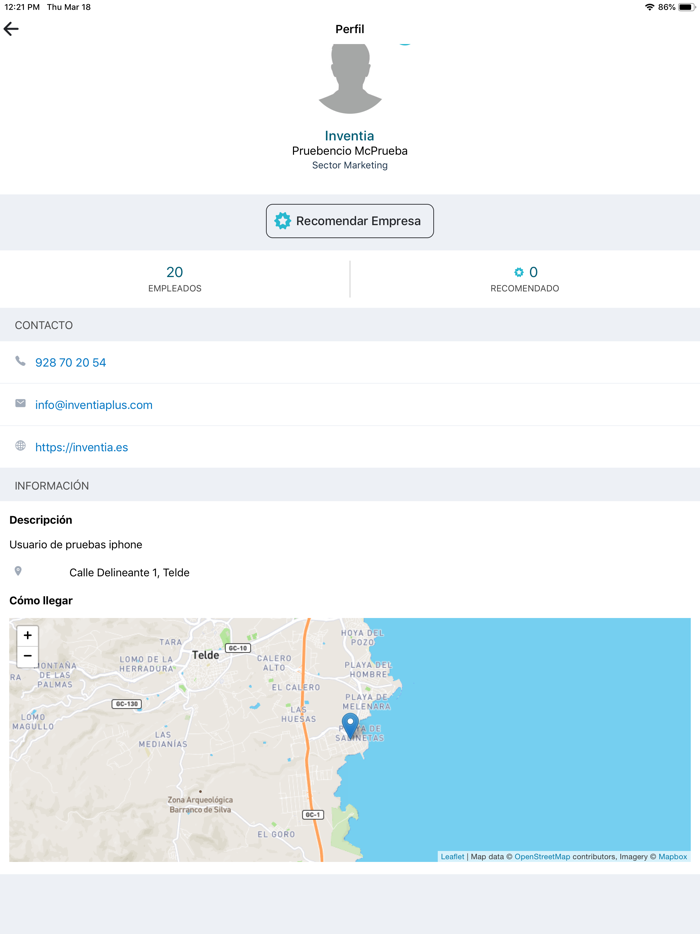Click the Zona Arqueológica Barranco de Silva label
This screenshot has height=934, width=700.
(200, 805)
